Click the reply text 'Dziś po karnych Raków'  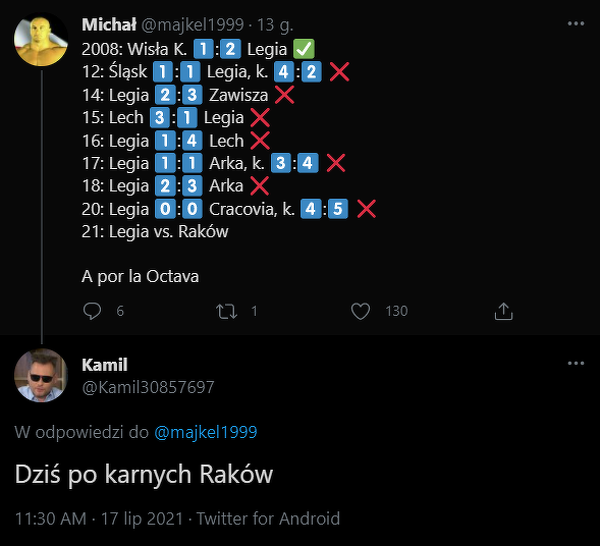(x=144, y=475)
